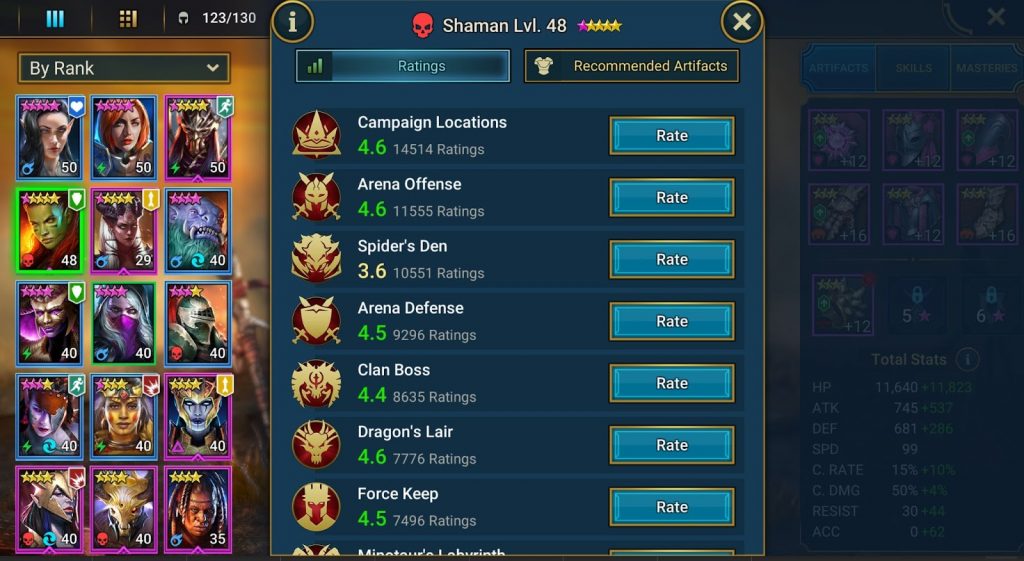1024x561 pixels.
Task: Rate the champion for Arena Defense
Action: 672,321
